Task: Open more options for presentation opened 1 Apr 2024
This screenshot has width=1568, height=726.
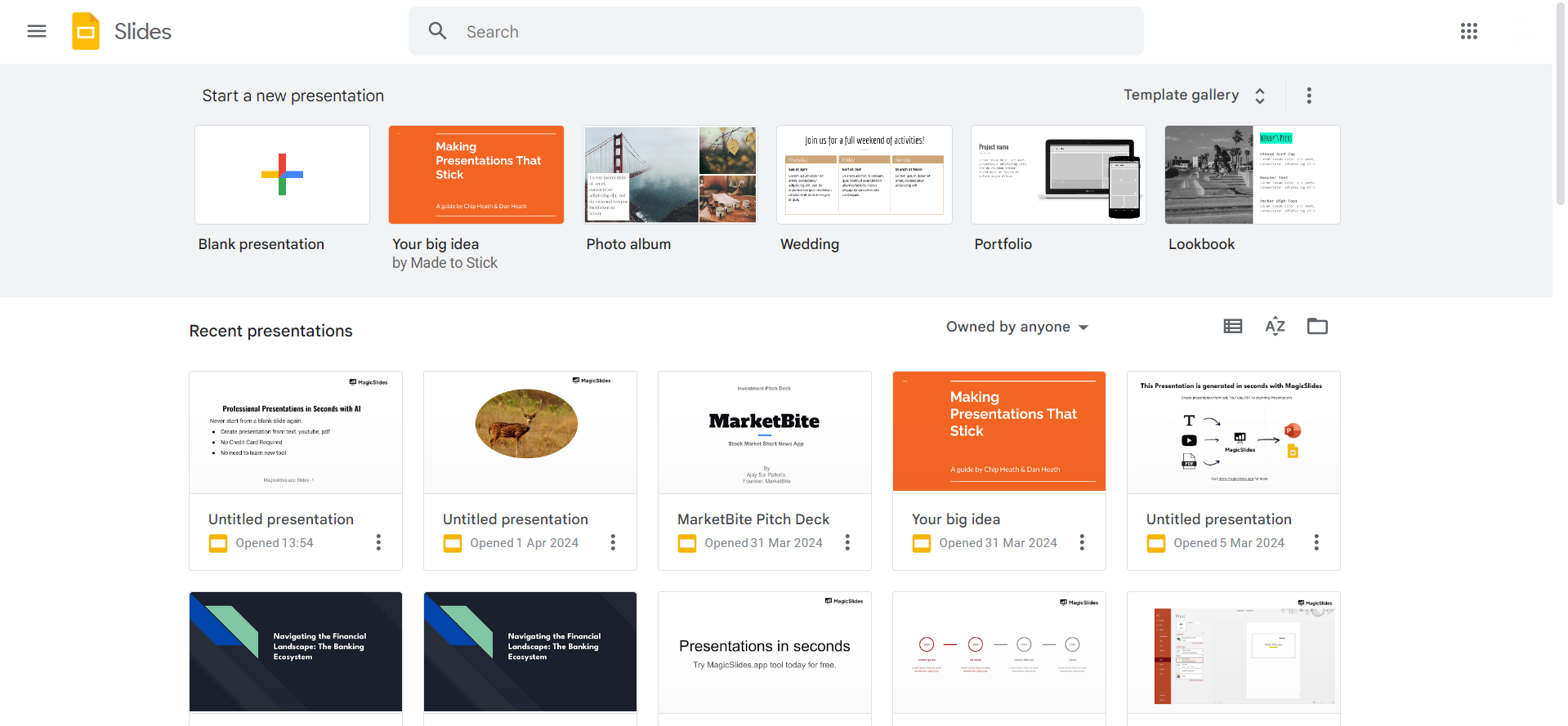Action: pos(613,542)
